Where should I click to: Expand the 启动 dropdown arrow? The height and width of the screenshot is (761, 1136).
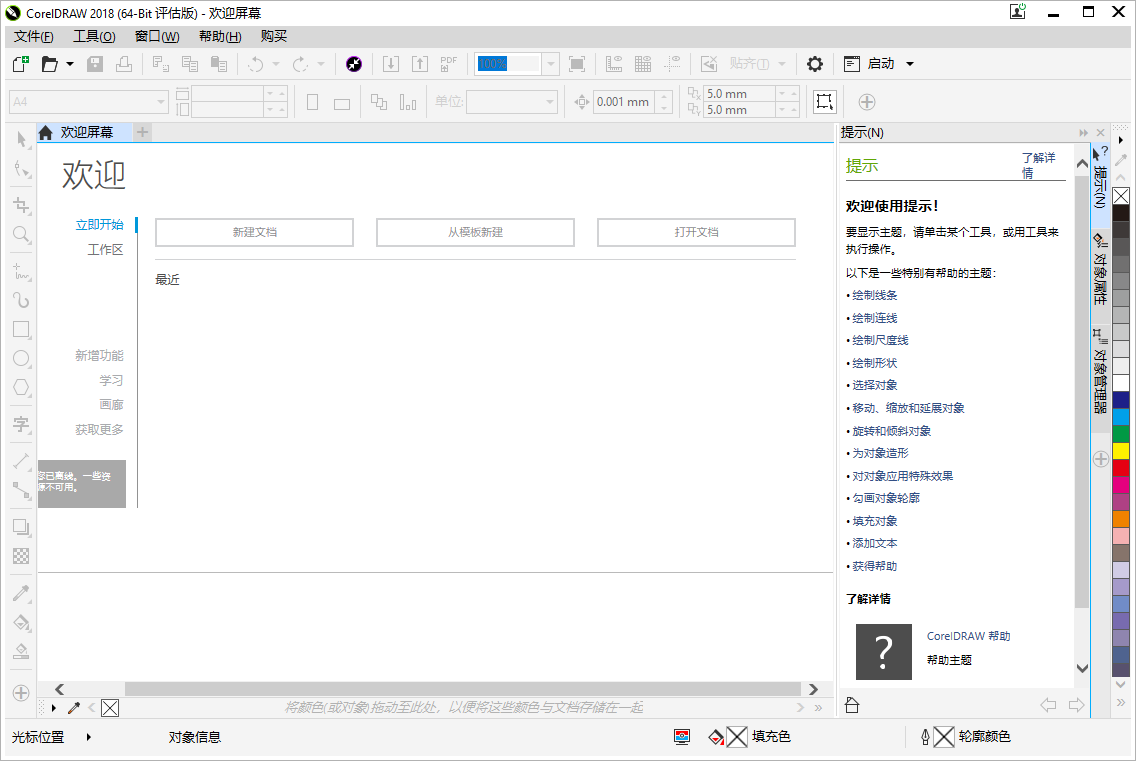point(910,64)
